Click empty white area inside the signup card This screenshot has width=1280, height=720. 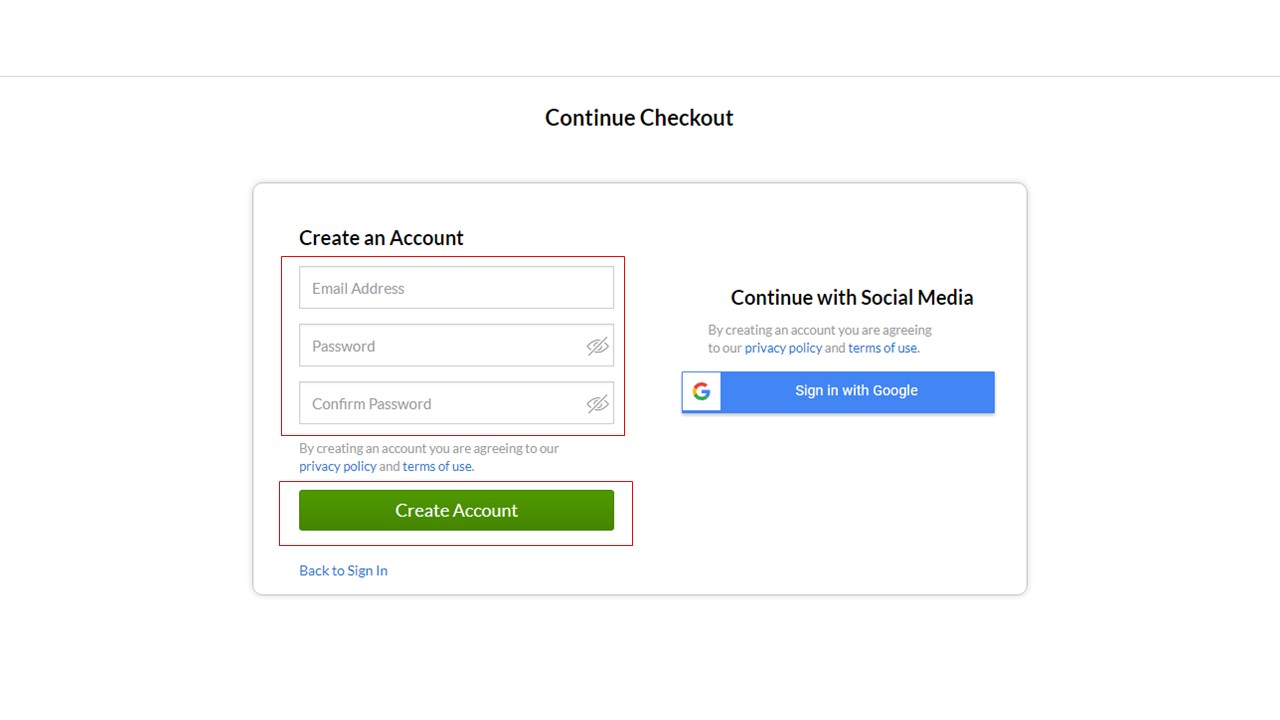(x=840, y=500)
